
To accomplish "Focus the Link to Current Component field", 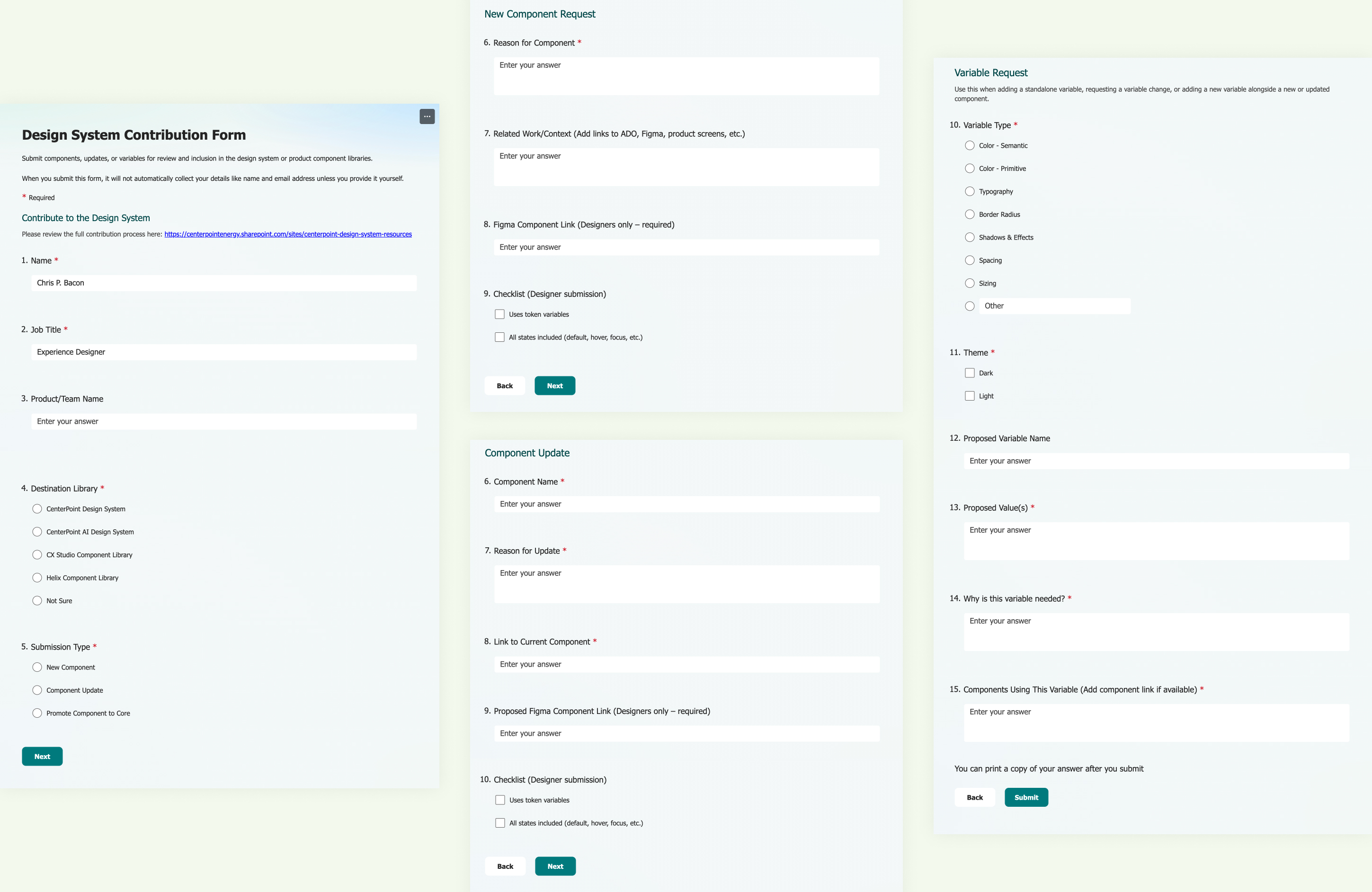I will (x=687, y=664).
